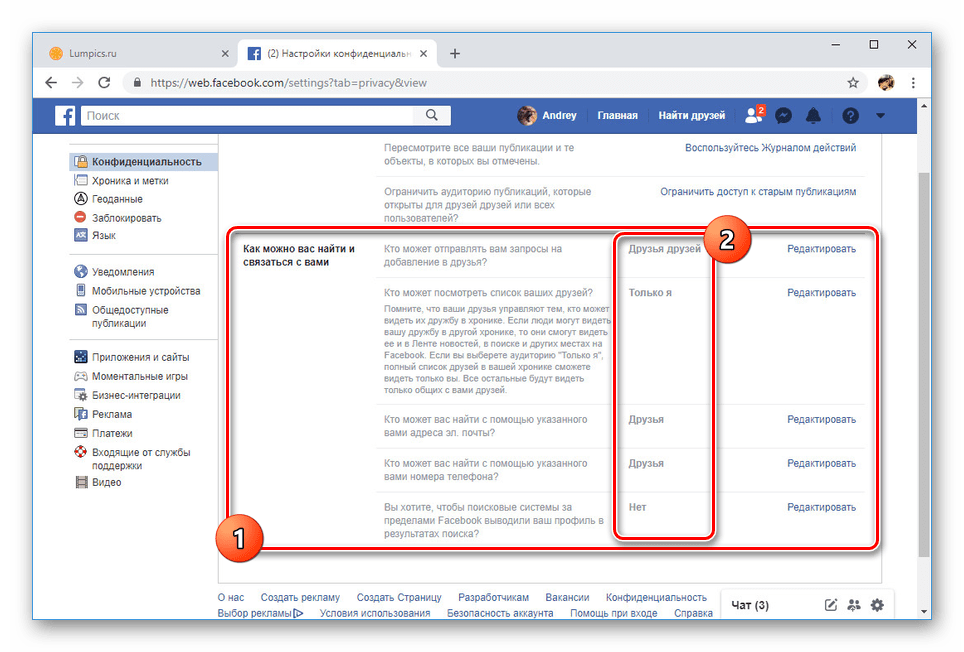Open the Chrome browser menu (three dots)
Screen dimensions: 964x652
(913, 83)
